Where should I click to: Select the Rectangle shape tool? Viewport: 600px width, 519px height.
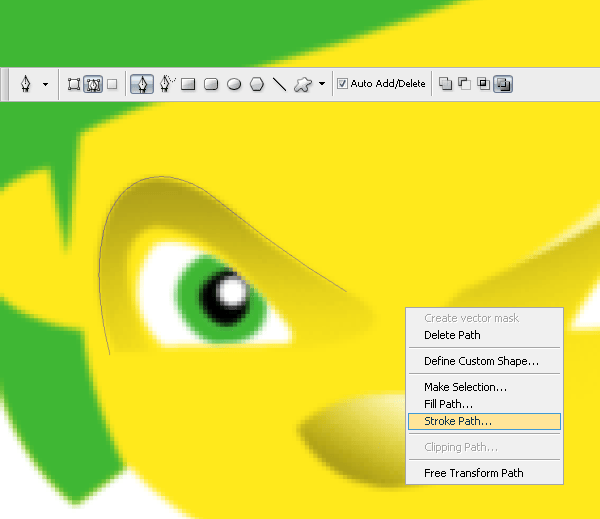(x=188, y=84)
